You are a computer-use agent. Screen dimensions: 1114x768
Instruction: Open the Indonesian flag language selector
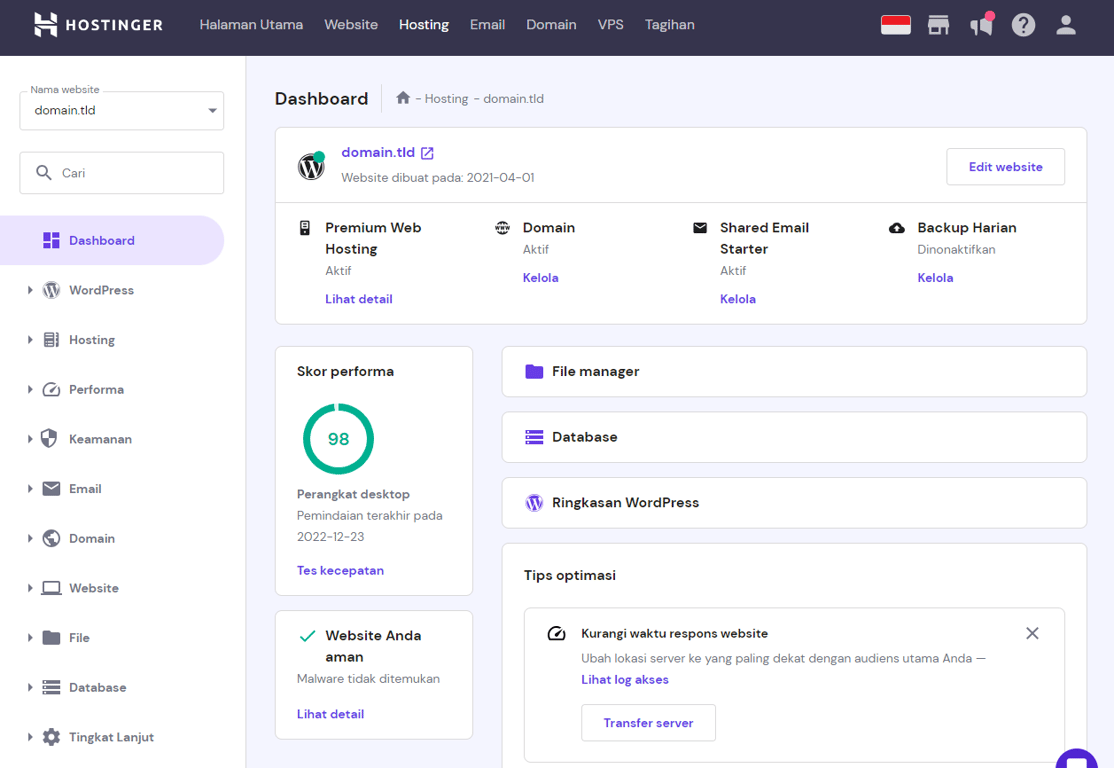(x=895, y=25)
